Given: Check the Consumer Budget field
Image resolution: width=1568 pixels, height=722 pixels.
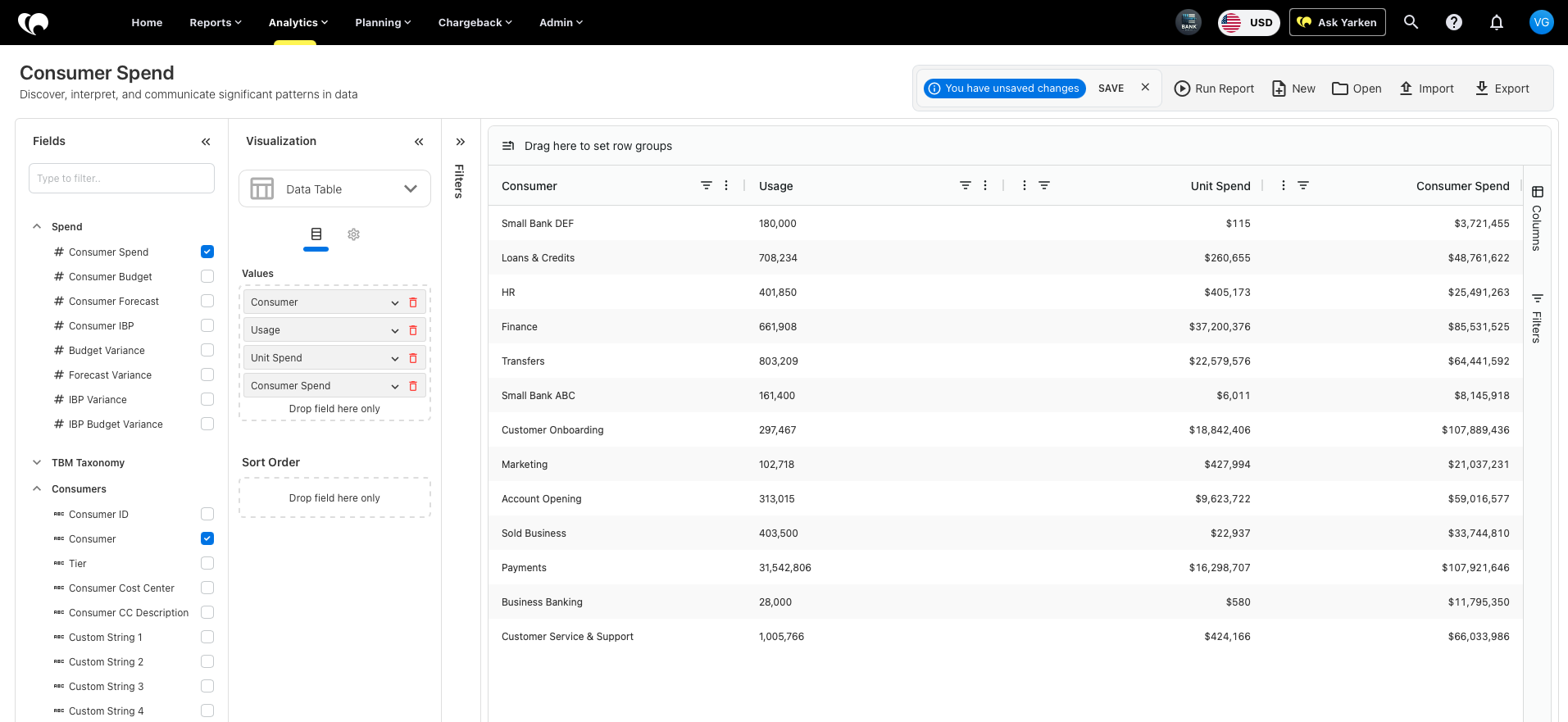Looking at the screenshot, I should 207,276.
